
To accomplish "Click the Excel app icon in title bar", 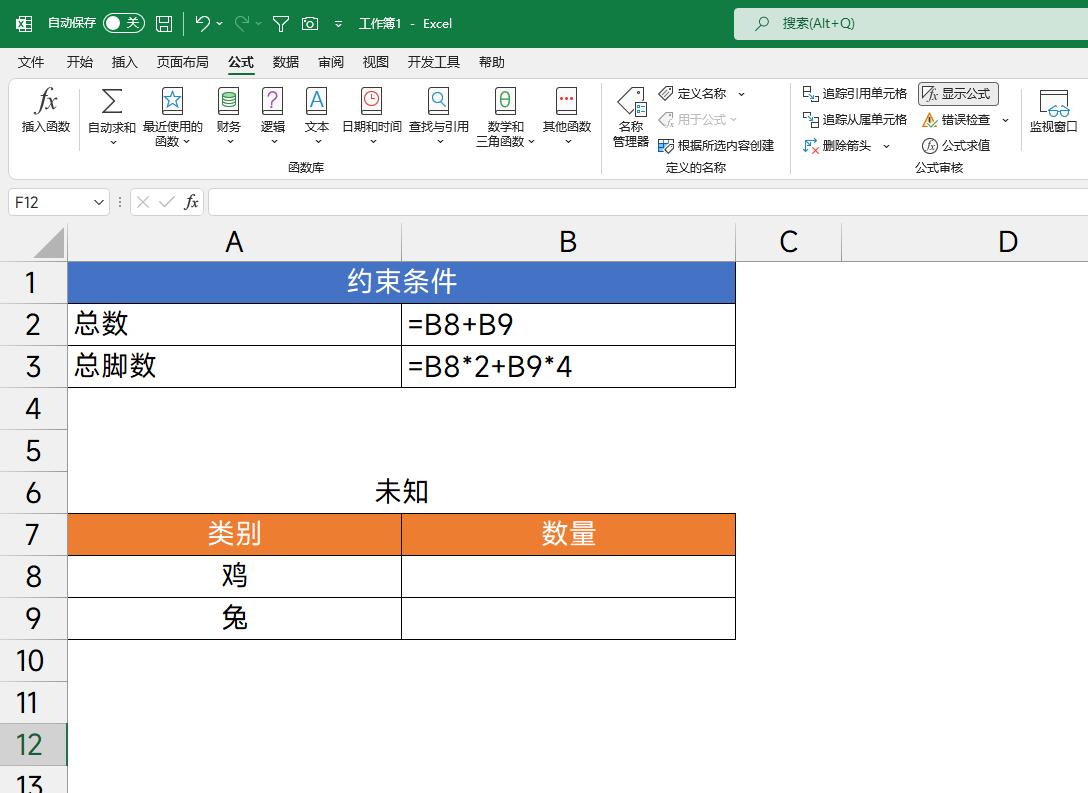I will [24, 24].
